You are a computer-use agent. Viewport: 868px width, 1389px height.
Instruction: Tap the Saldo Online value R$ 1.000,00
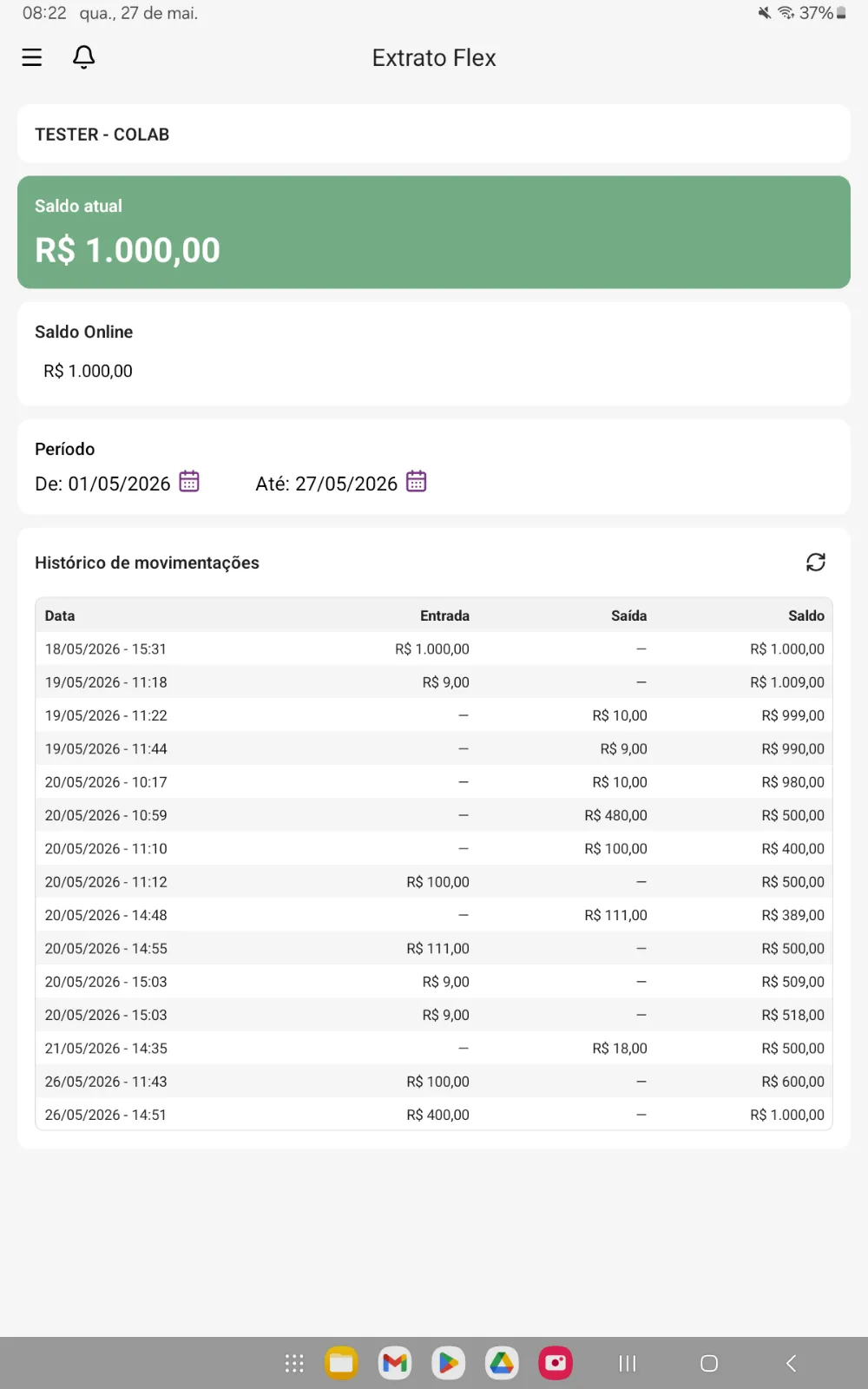point(88,371)
